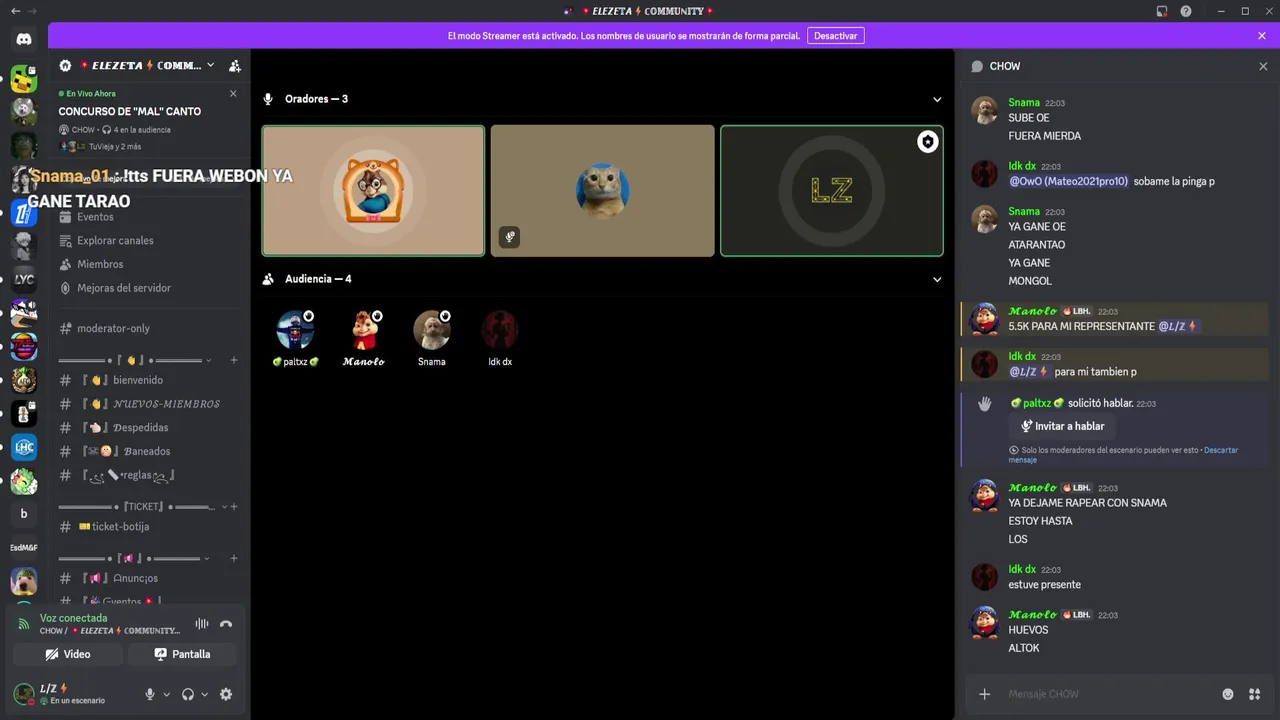Open the apps icon in chat box
Image resolution: width=1280 pixels, height=720 pixels.
pos(1254,694)
